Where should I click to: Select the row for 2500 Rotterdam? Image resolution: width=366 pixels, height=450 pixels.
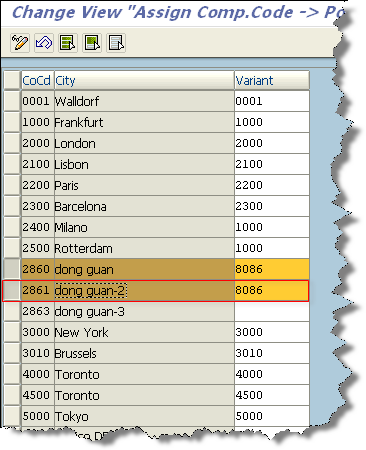point(12,248)
